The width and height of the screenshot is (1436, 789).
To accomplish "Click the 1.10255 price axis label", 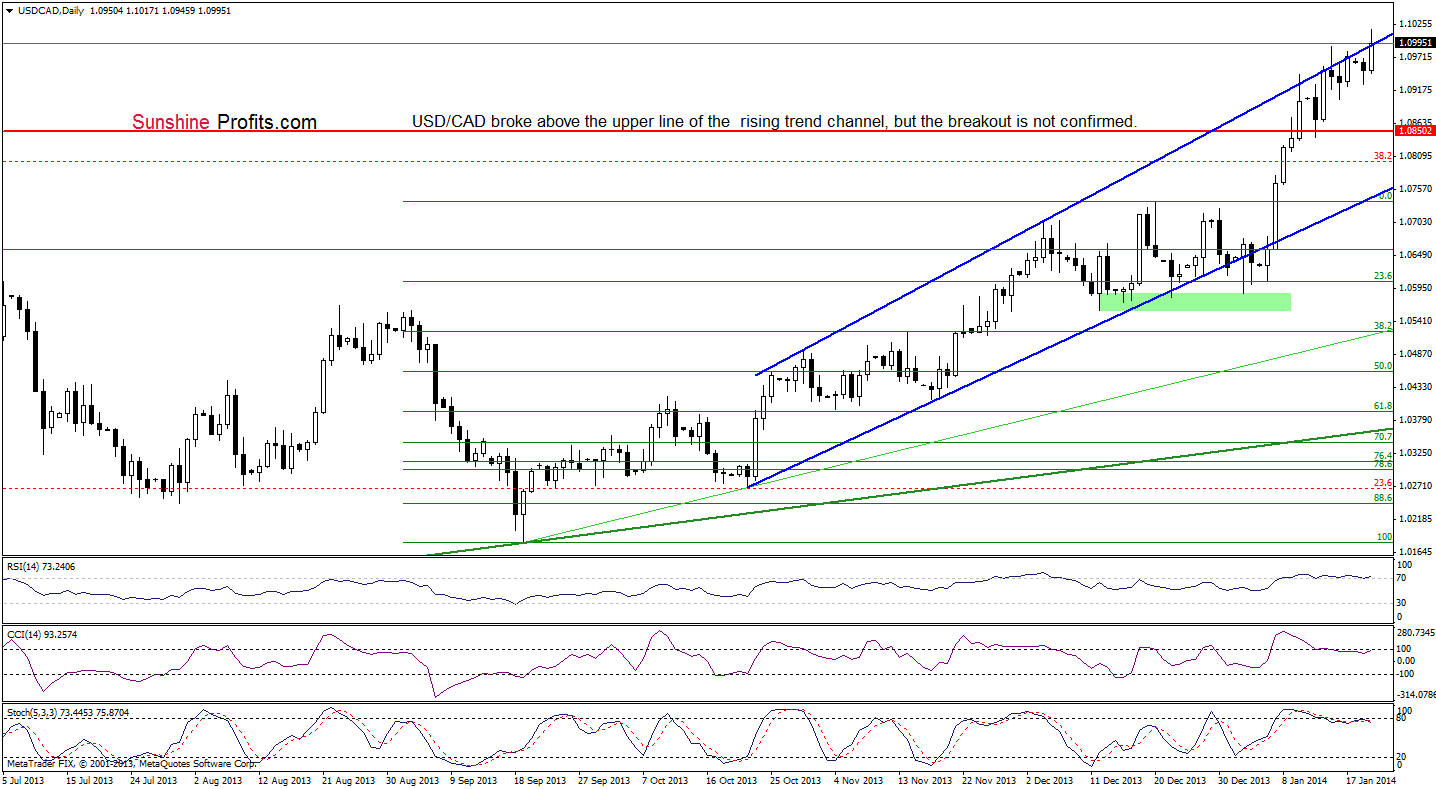I will (1416, 23).
